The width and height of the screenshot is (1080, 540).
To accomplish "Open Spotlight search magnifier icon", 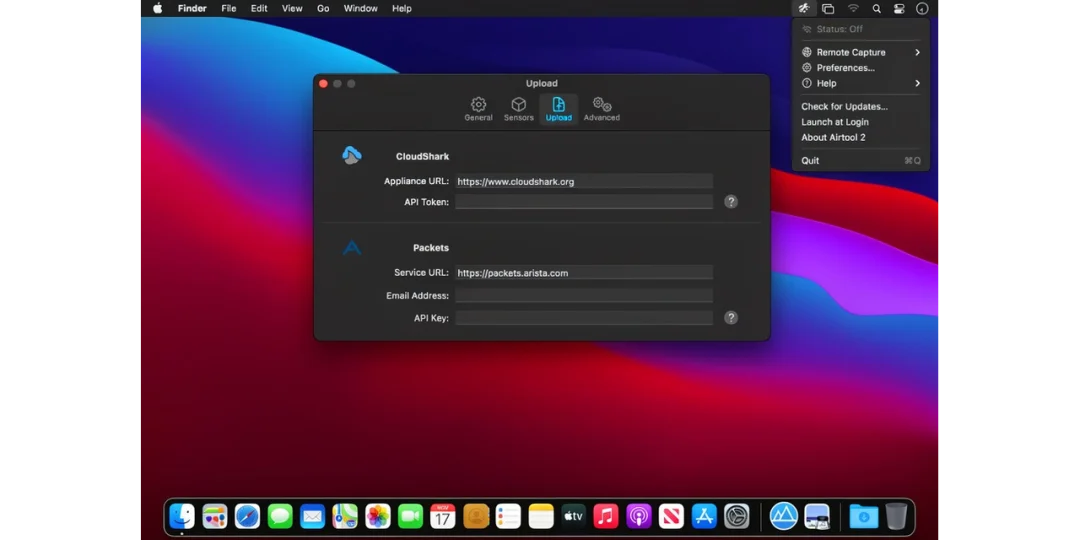I will (876, 8).
